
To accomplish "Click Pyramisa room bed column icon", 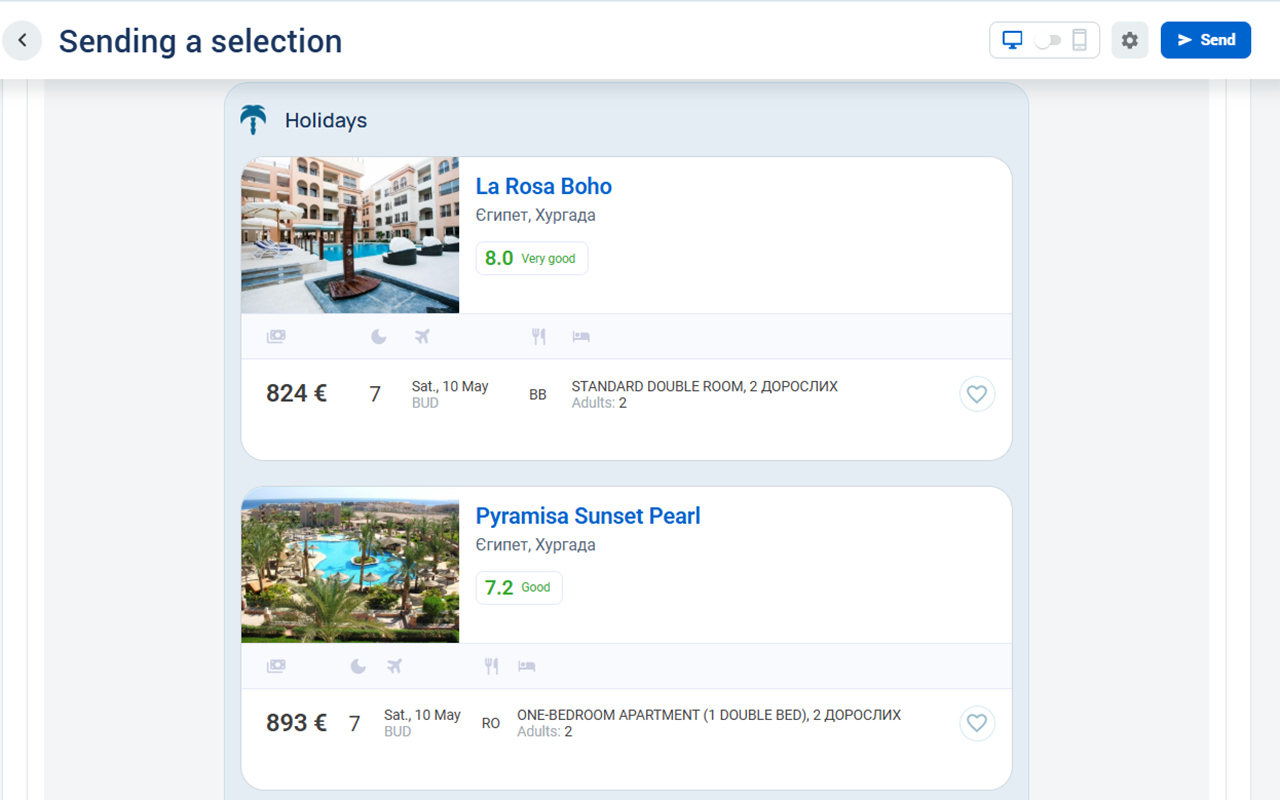I will [x=526, y=666].
